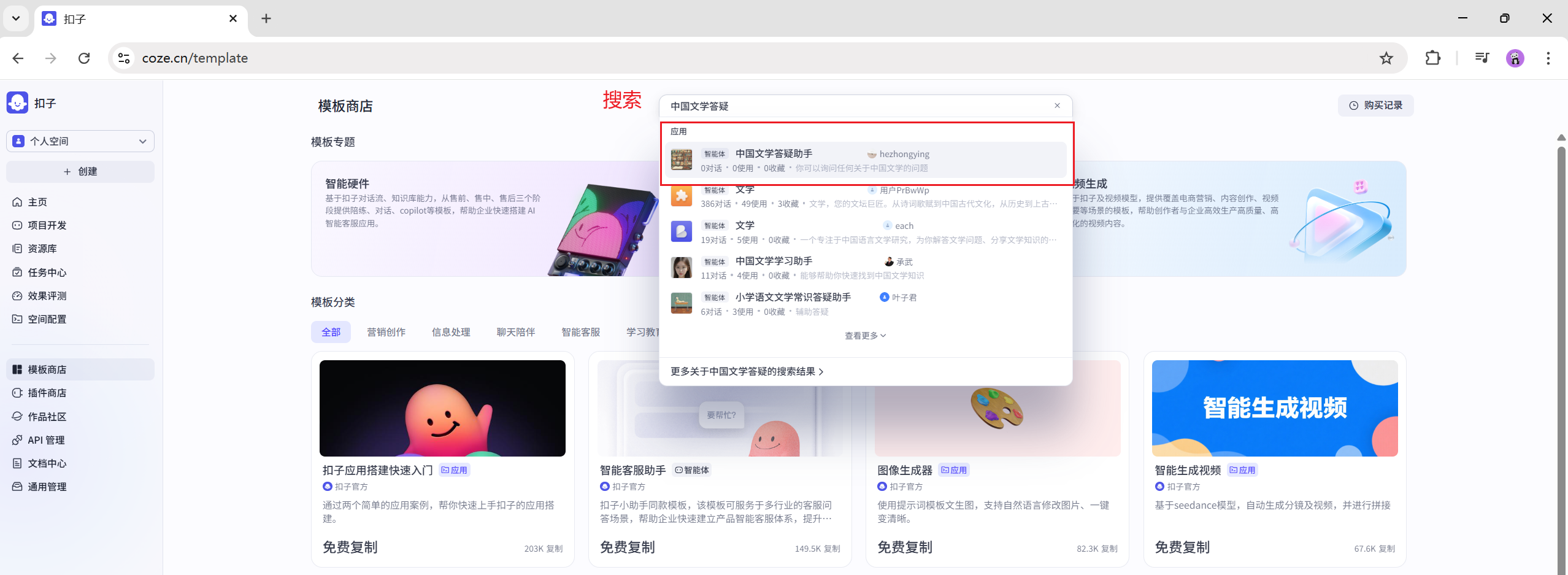Click the 资源库 icon
The width and height of the screenshot is (1568, 575).
(17, 249)
